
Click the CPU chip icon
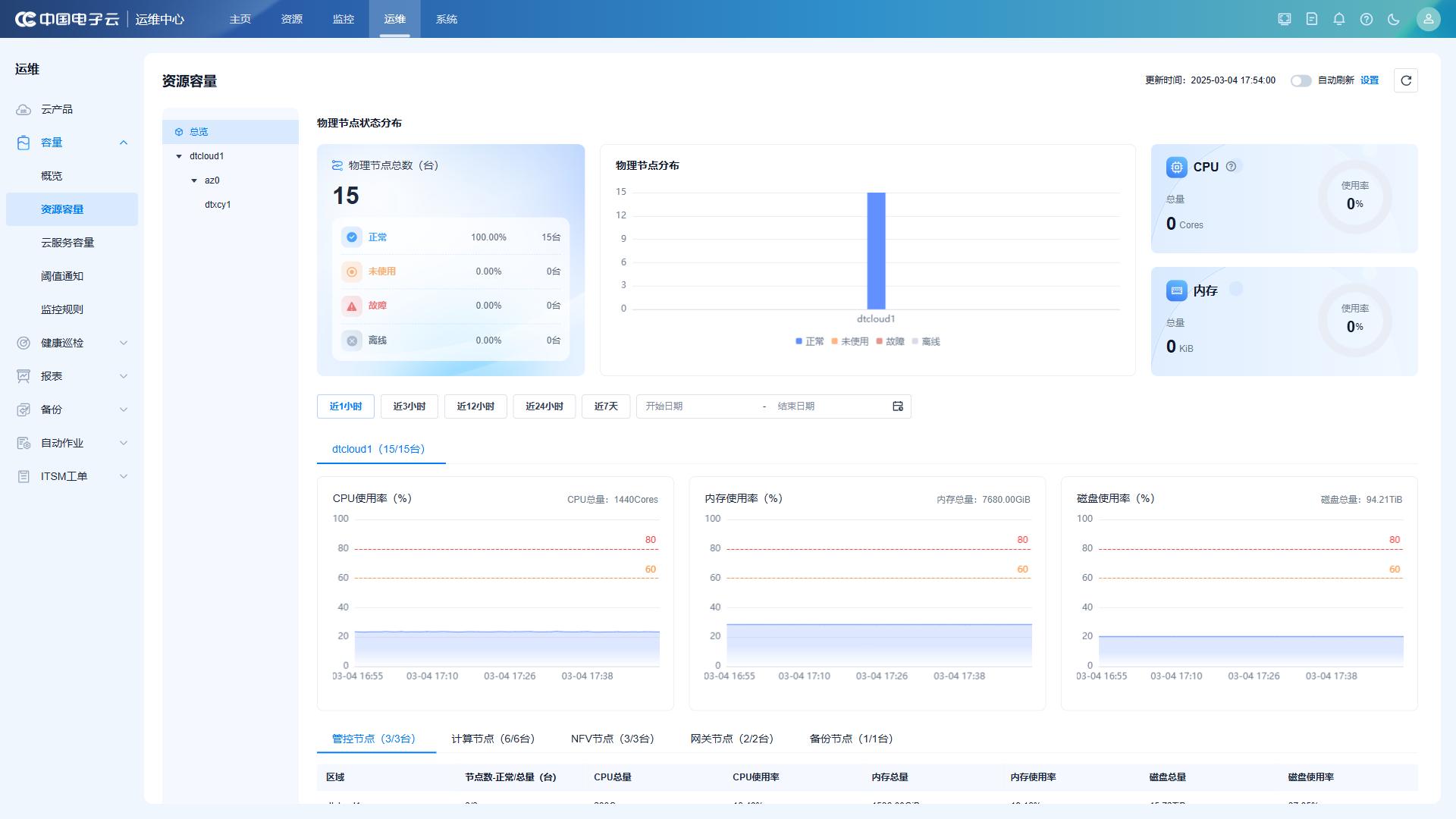[x=1177, y=168]
